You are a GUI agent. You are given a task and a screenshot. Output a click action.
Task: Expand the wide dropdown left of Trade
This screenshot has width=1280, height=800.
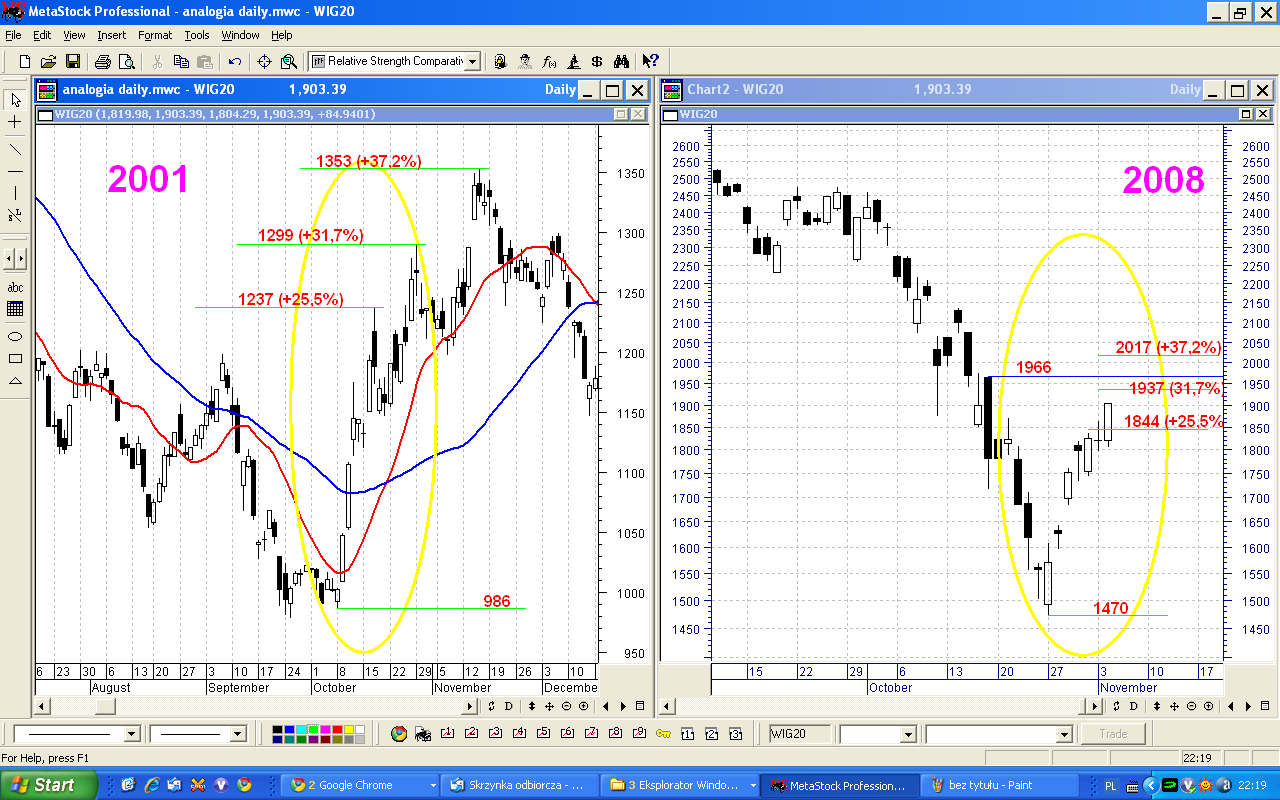(x=1064, y=734)
